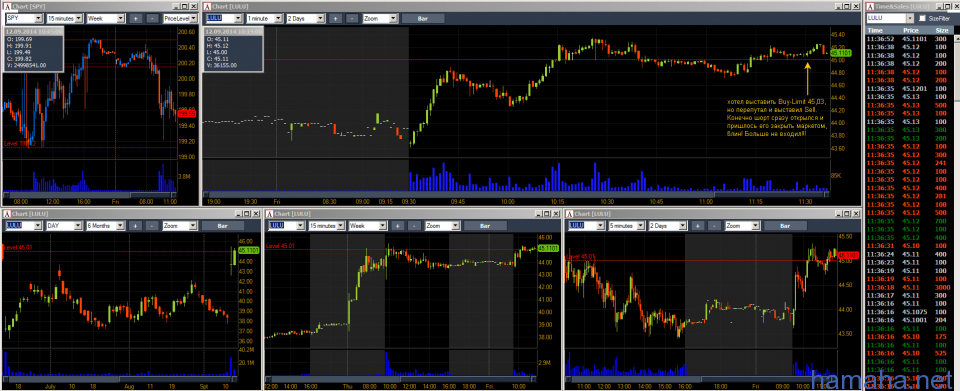Click plus button on LULU 5 minutes chart
960x391 pixels.
pyautogui.click(x=697, y=226)
